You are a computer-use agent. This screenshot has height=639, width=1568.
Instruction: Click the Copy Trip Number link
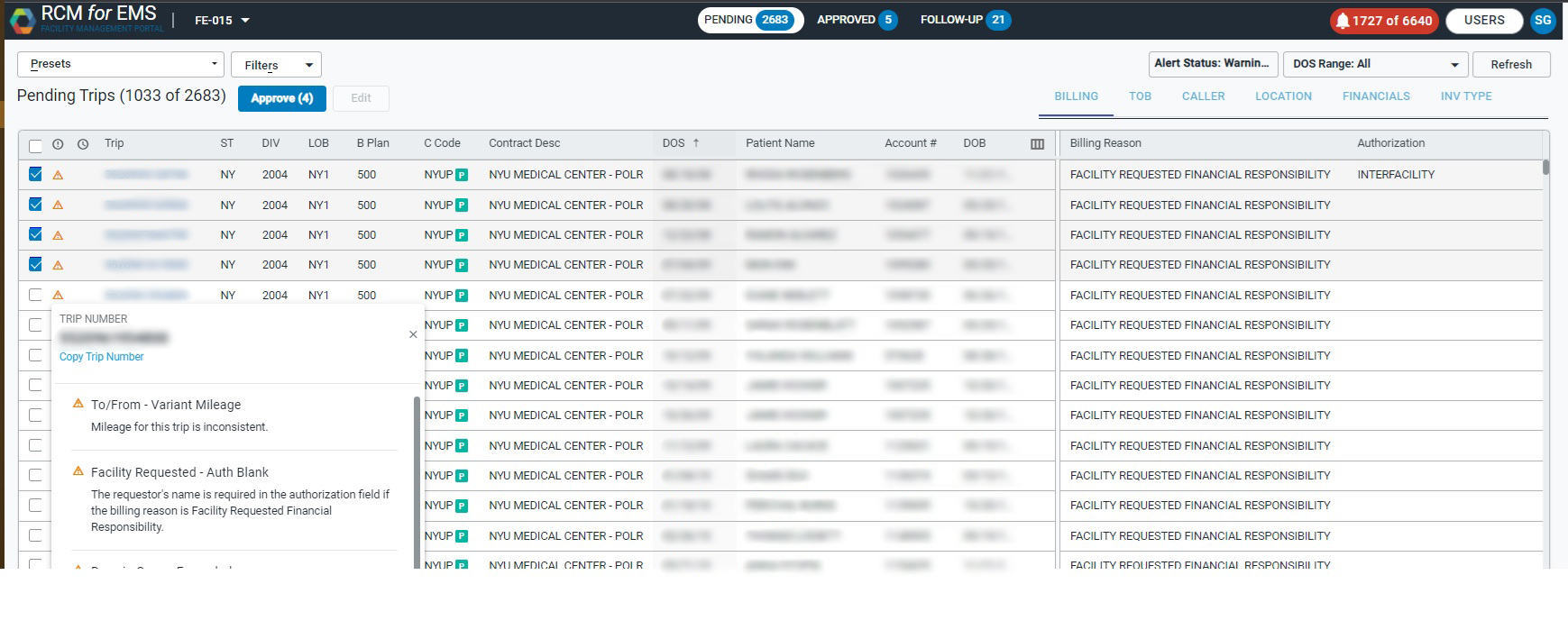pos(101,357)
